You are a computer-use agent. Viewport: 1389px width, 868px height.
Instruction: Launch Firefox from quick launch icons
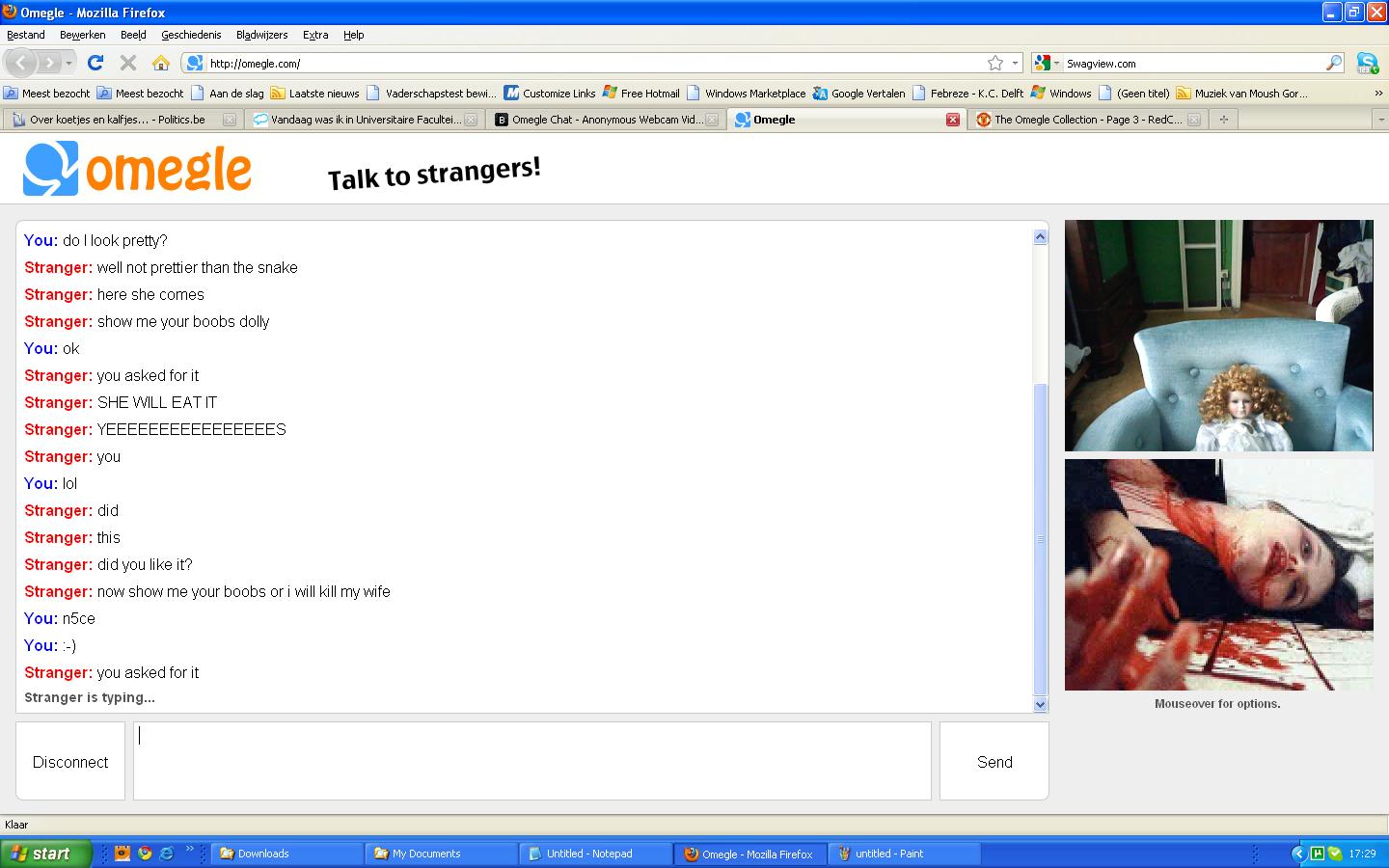(x=123, y=854)
